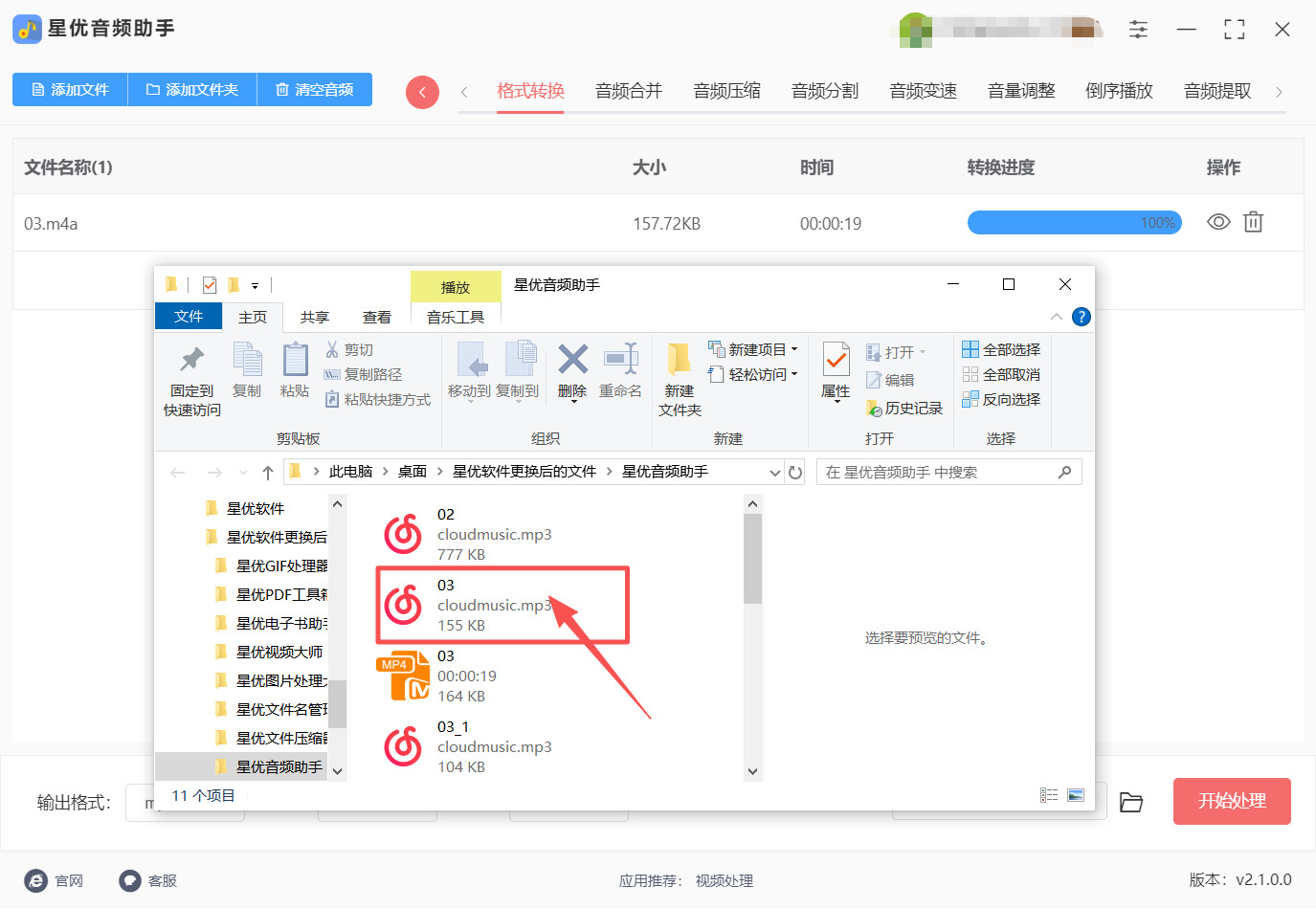Click the file list vertical scrollbar thumb
Viewport: 1316px width, 909px height.
pos(753,559)
